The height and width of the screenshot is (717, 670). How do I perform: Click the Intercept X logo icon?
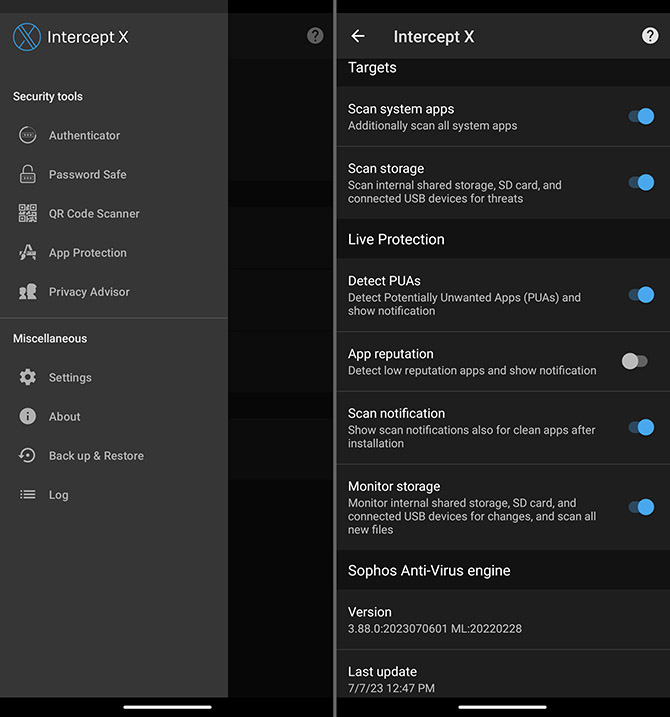pos(27,37)
